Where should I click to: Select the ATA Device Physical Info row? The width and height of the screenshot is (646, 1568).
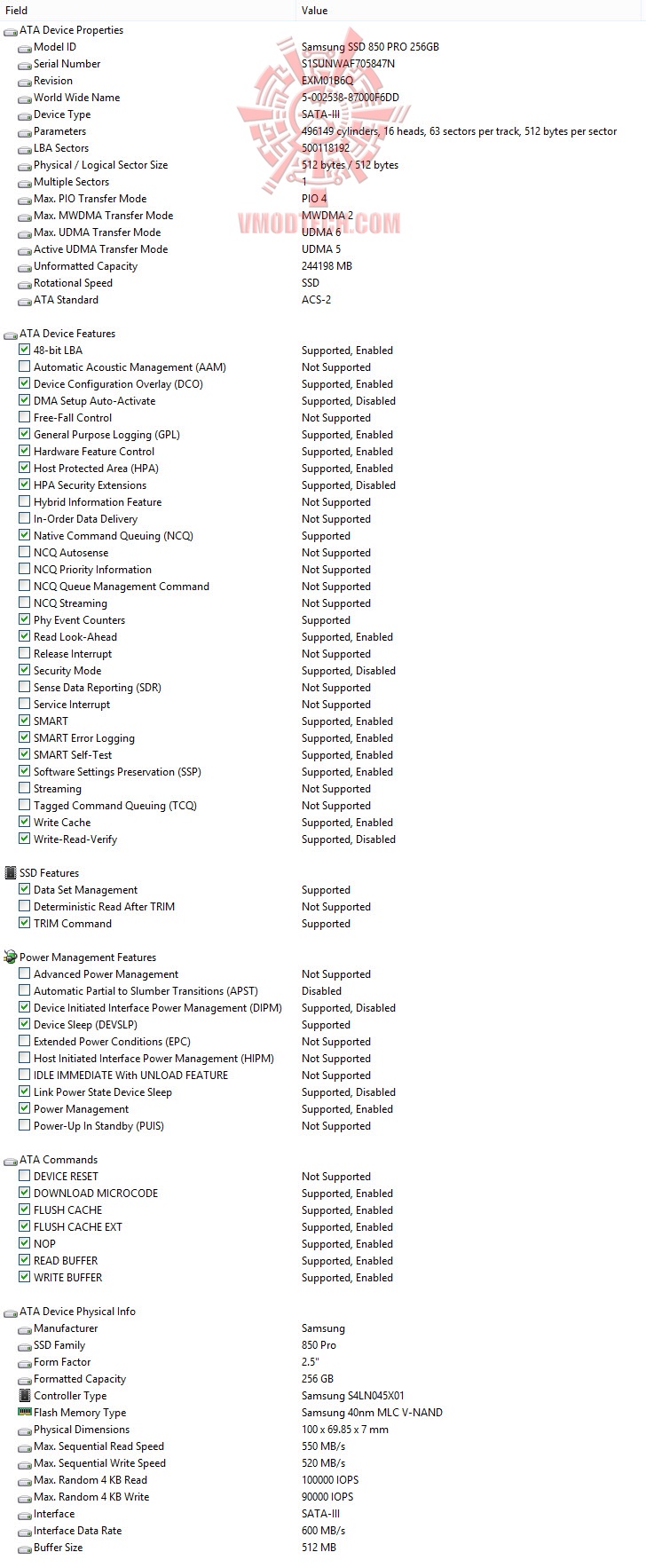tap(323, 1312)
